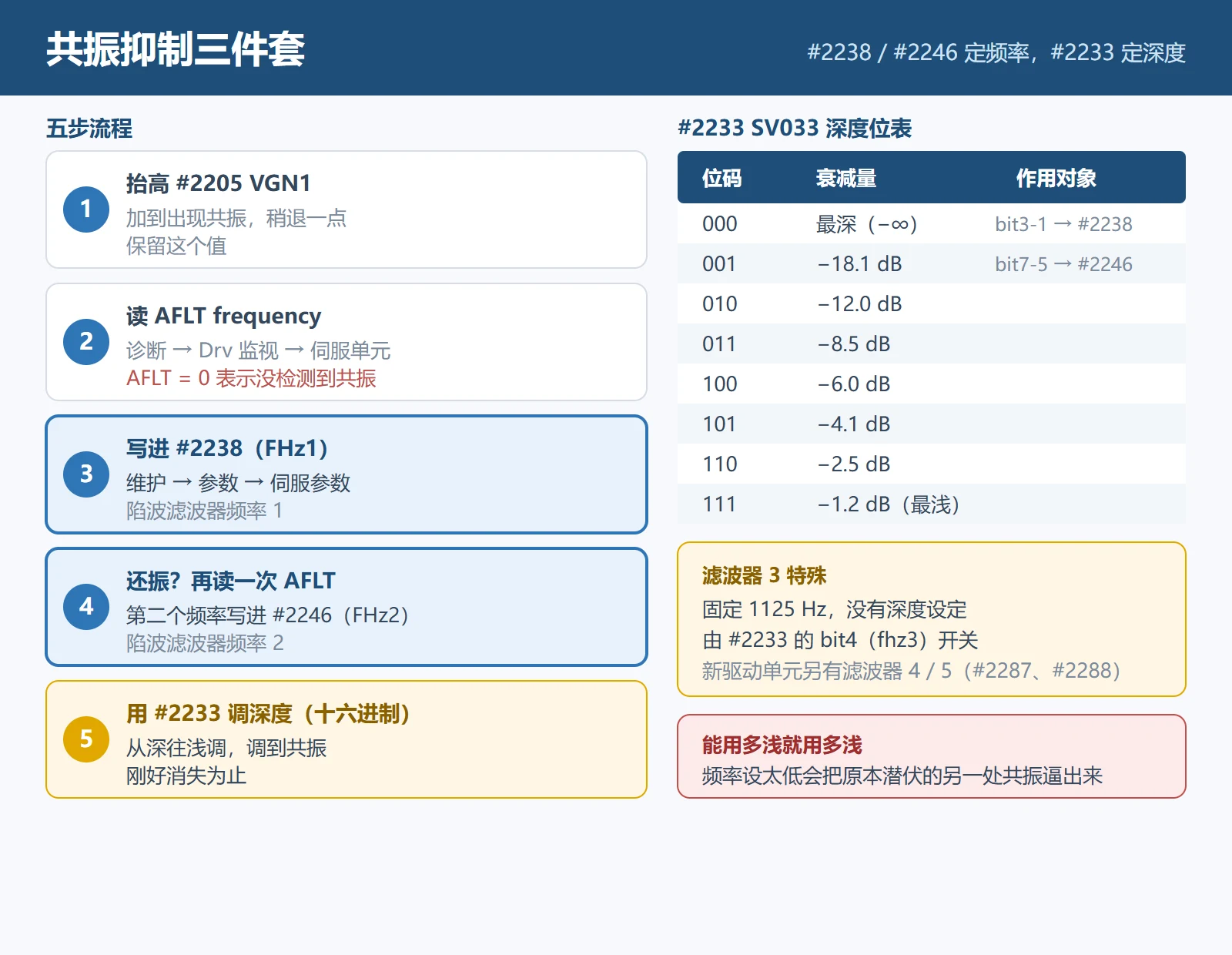Click the 作用对象 column header
The height and width of the screenshot is (955, 1232).
(1056, 178)
